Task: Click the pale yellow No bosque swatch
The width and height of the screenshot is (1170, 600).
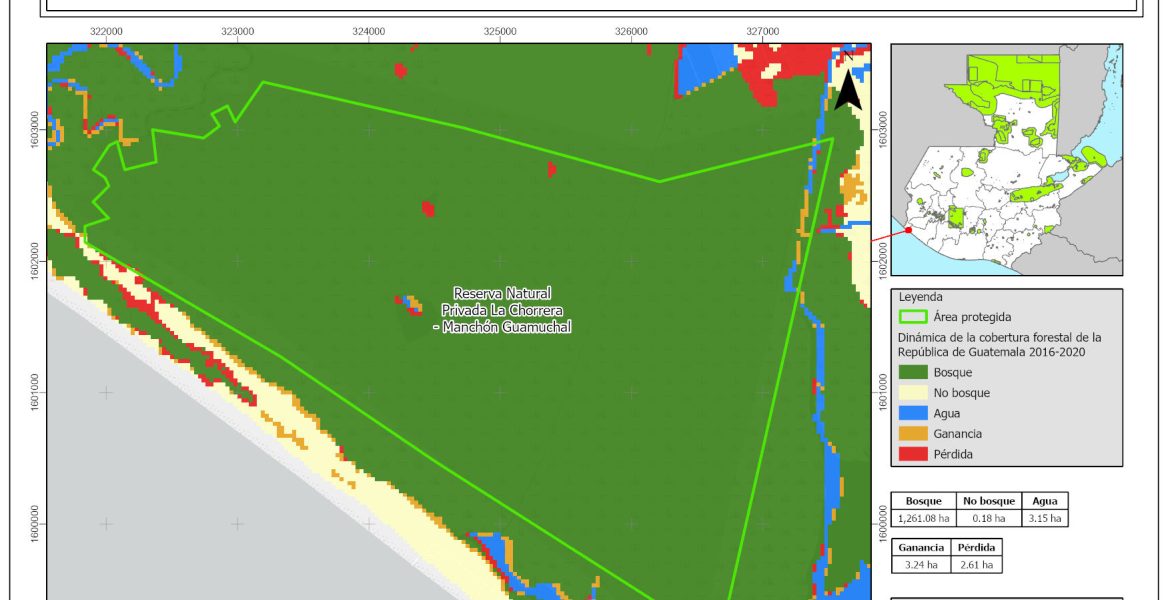Action: click(x=914, y=393)
